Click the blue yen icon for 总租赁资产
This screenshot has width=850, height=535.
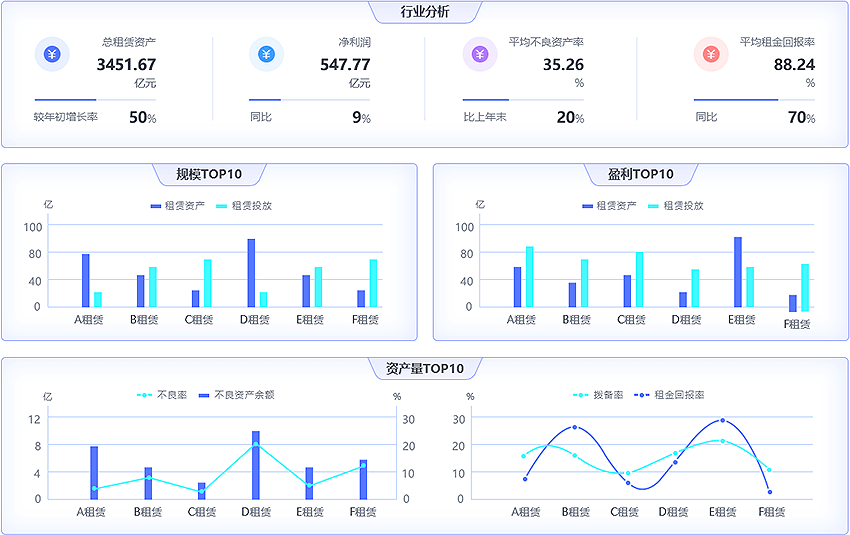click(x=52, y=55)
